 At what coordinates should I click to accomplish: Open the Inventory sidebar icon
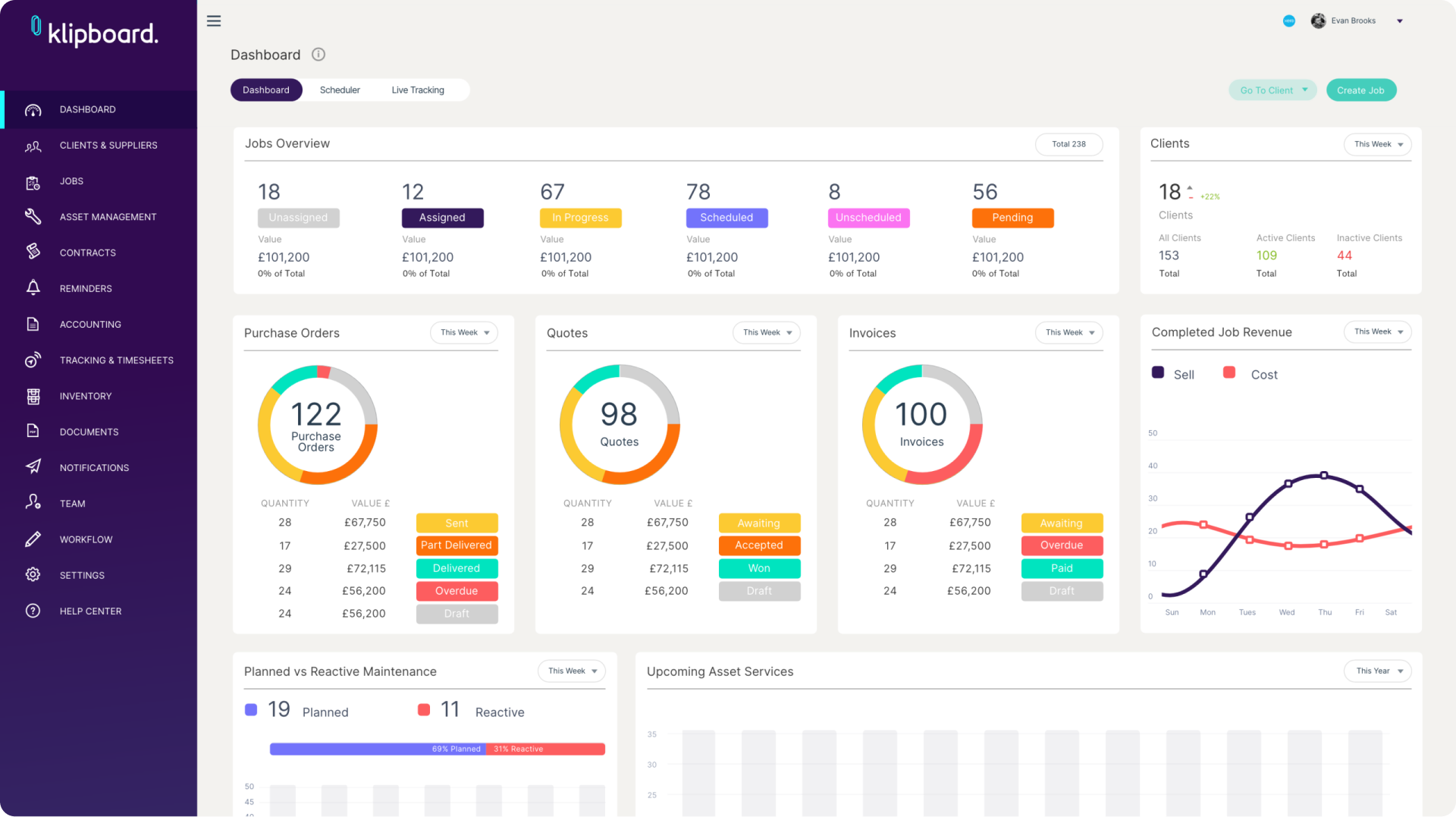tap(33, 396)
